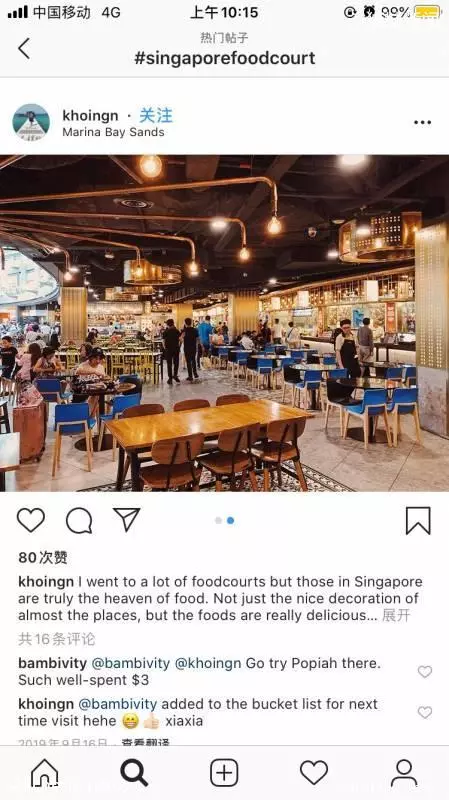Image resolution: width=449 pixels, height=800 pixels.
Task: Open khoingn's profile avatar
Action: (x=31, y=122)
